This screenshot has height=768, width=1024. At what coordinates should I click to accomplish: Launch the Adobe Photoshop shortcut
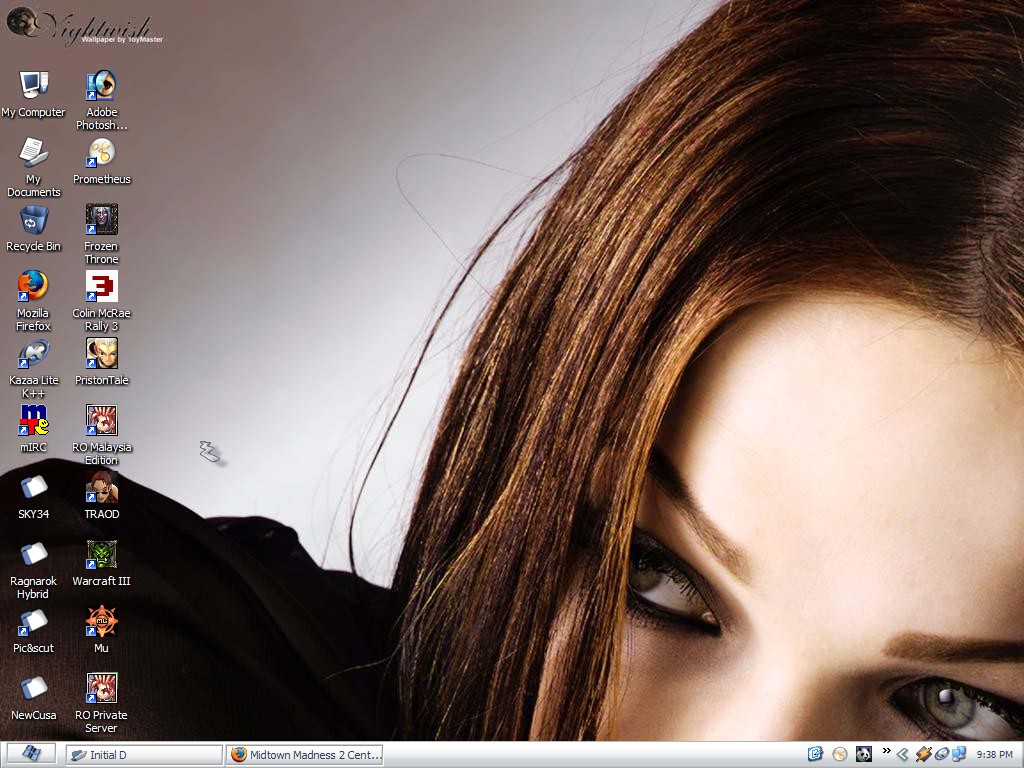point(101,86)
